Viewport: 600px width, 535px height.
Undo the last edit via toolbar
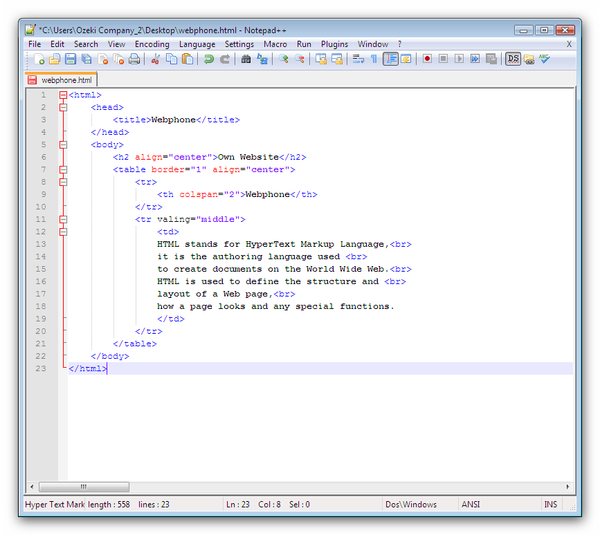tap(209, 60)
